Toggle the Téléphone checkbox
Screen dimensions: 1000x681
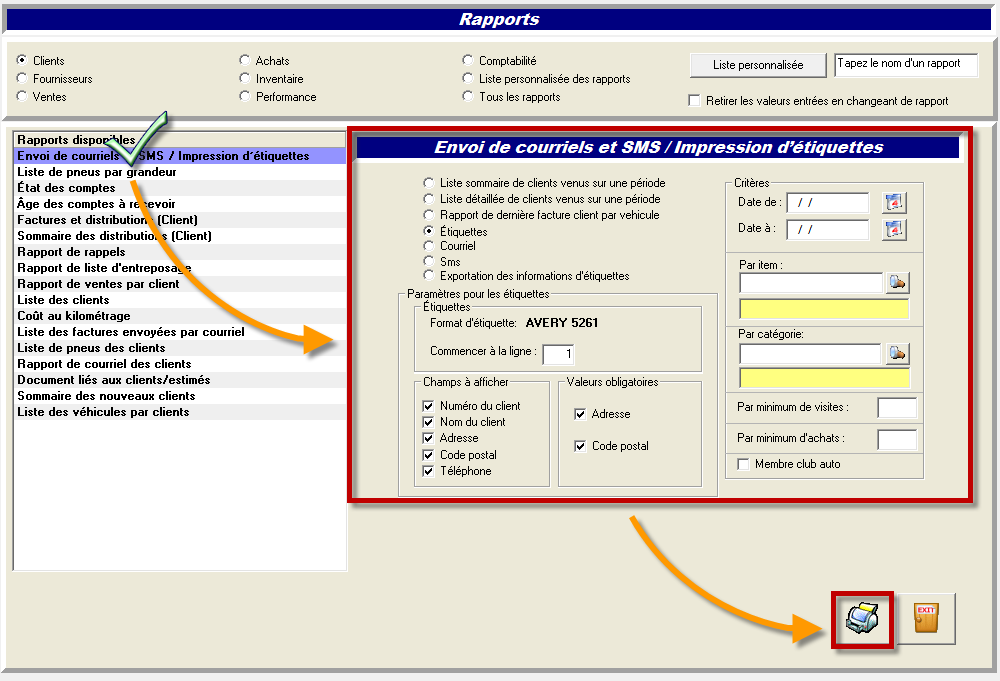click(x=428, y=471)
